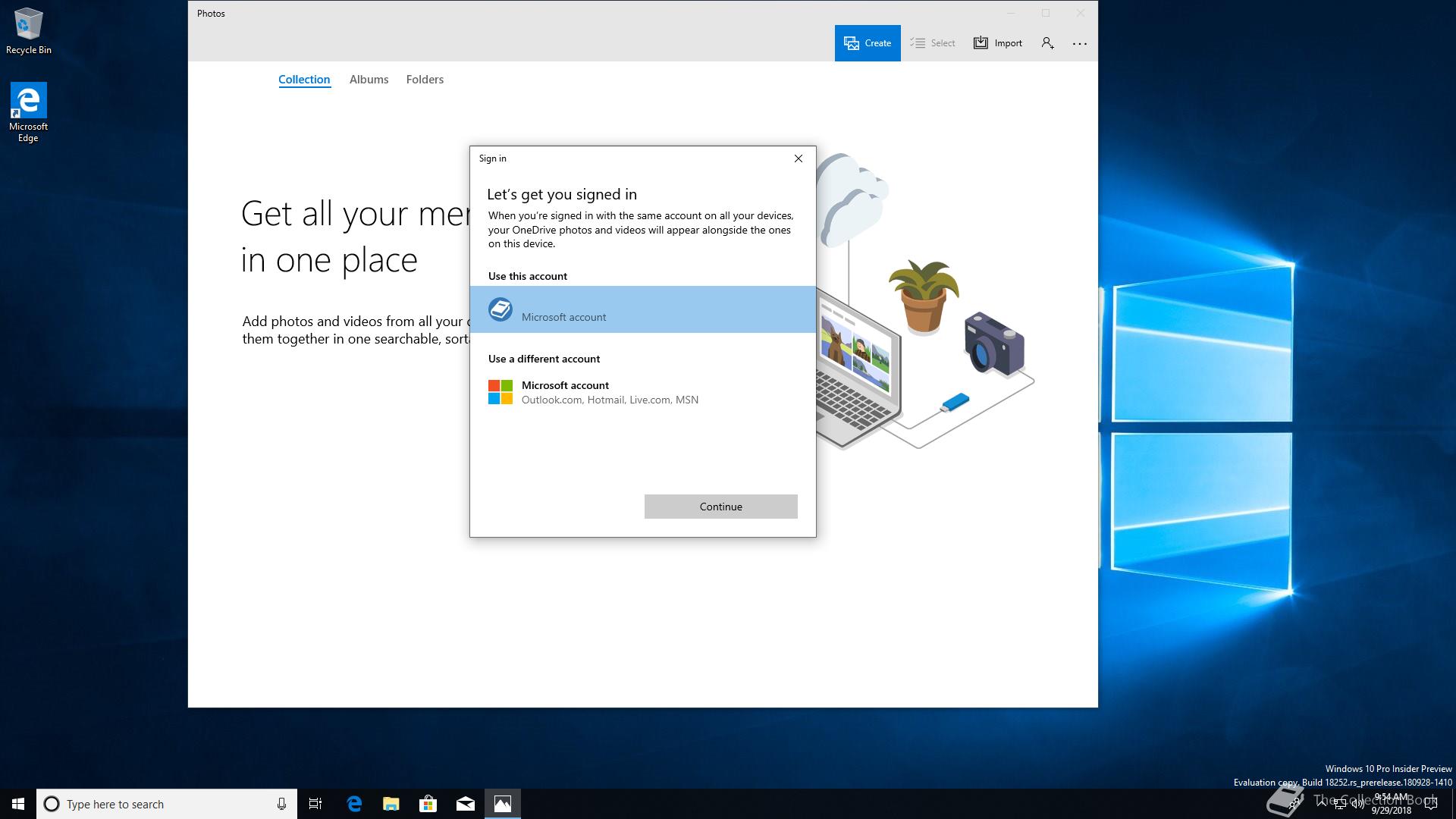Click the Photos app taskbar icon
The width and height of the screenshot is (1456, 819).
point(503,804)
